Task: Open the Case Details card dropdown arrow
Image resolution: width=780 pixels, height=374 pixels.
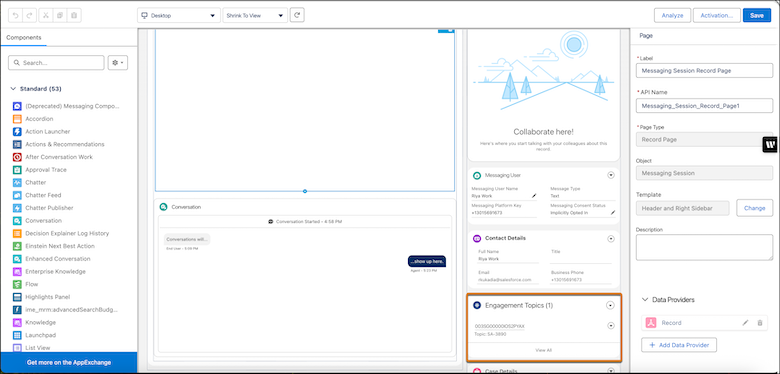Action: 611,371
